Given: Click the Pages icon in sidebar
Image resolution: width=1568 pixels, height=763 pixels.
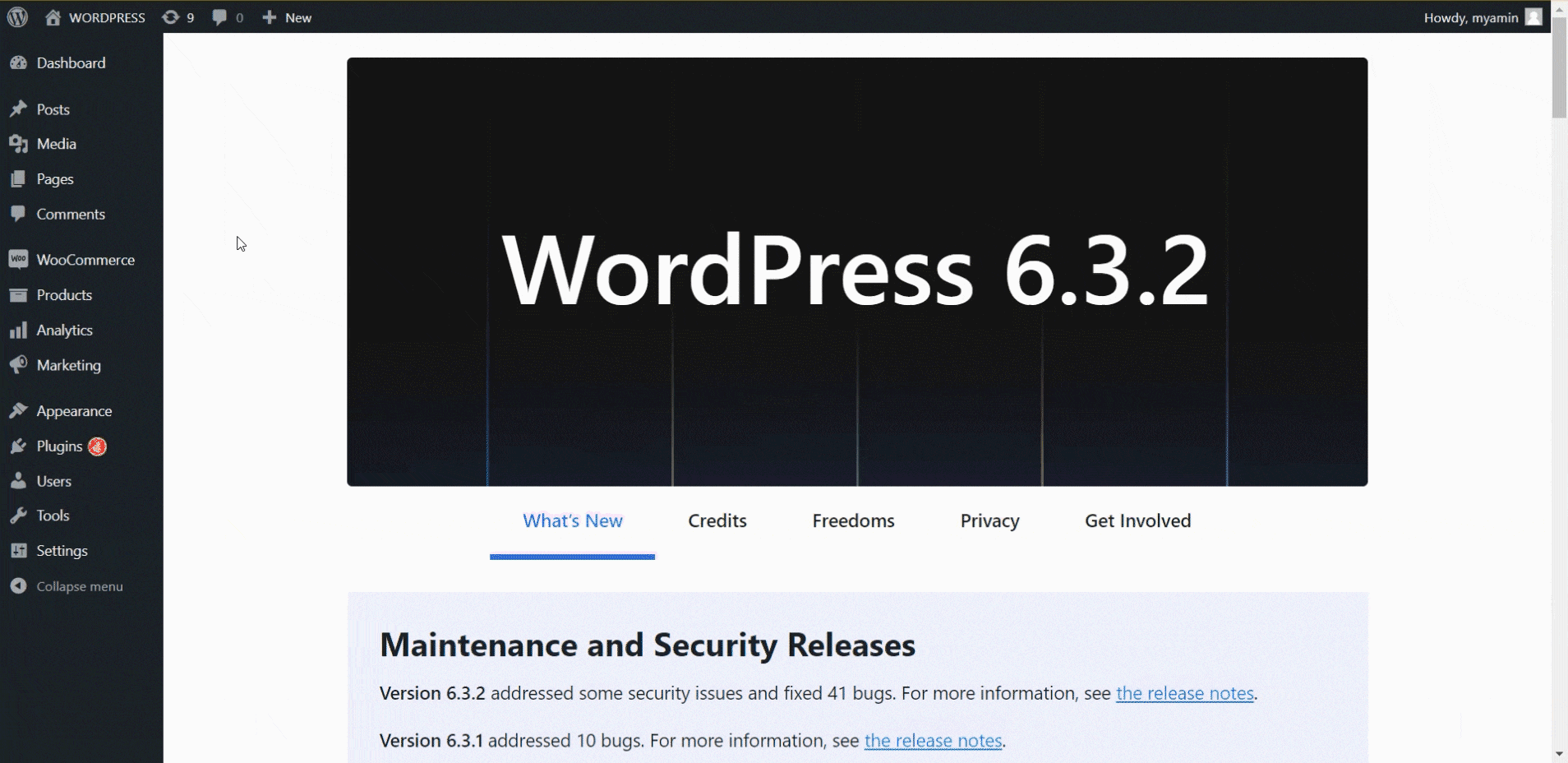Looking at the screenshot, I should [x=18, y=179].
